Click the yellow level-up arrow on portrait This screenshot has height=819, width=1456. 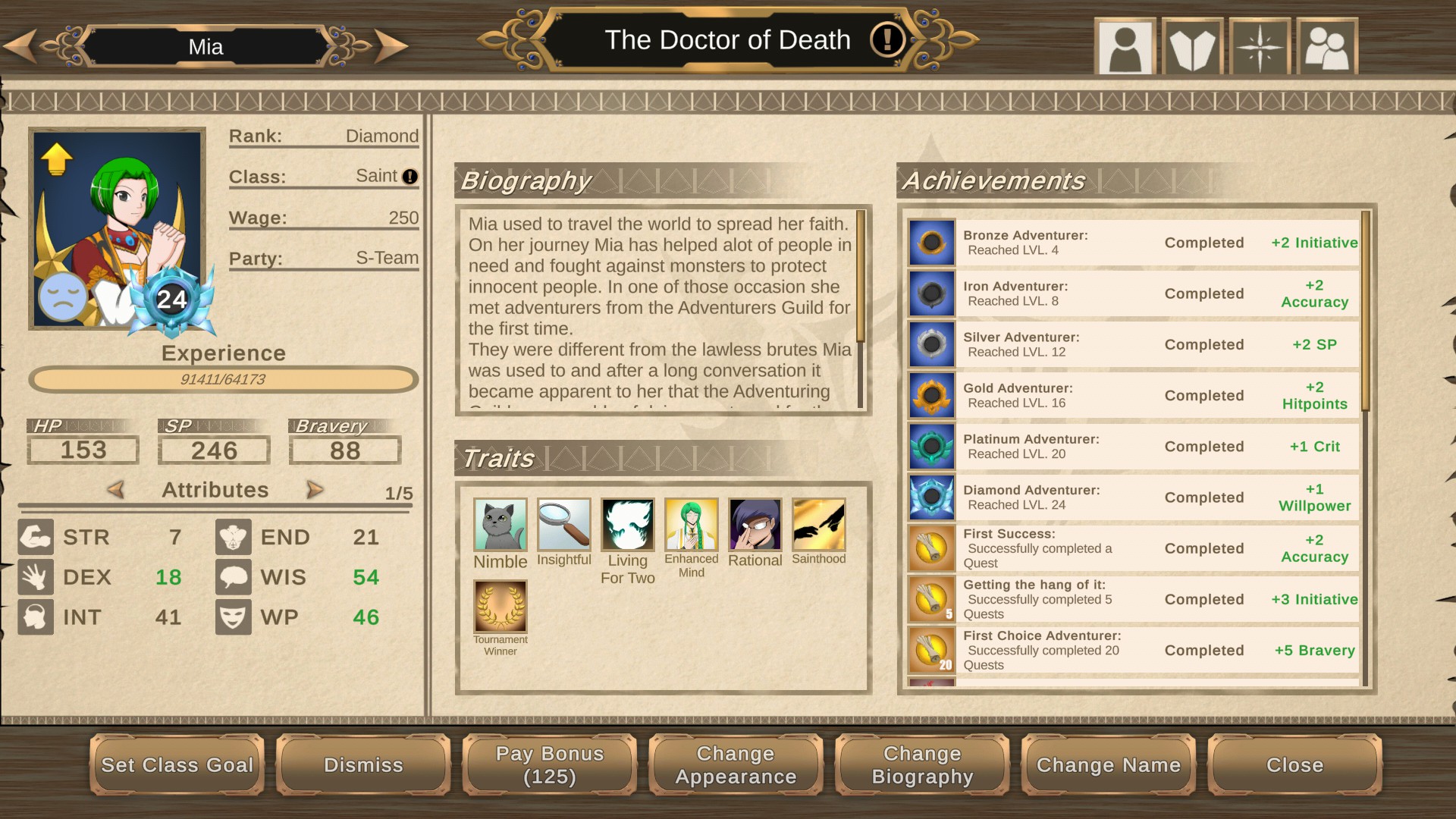click(x=57, y=159)
